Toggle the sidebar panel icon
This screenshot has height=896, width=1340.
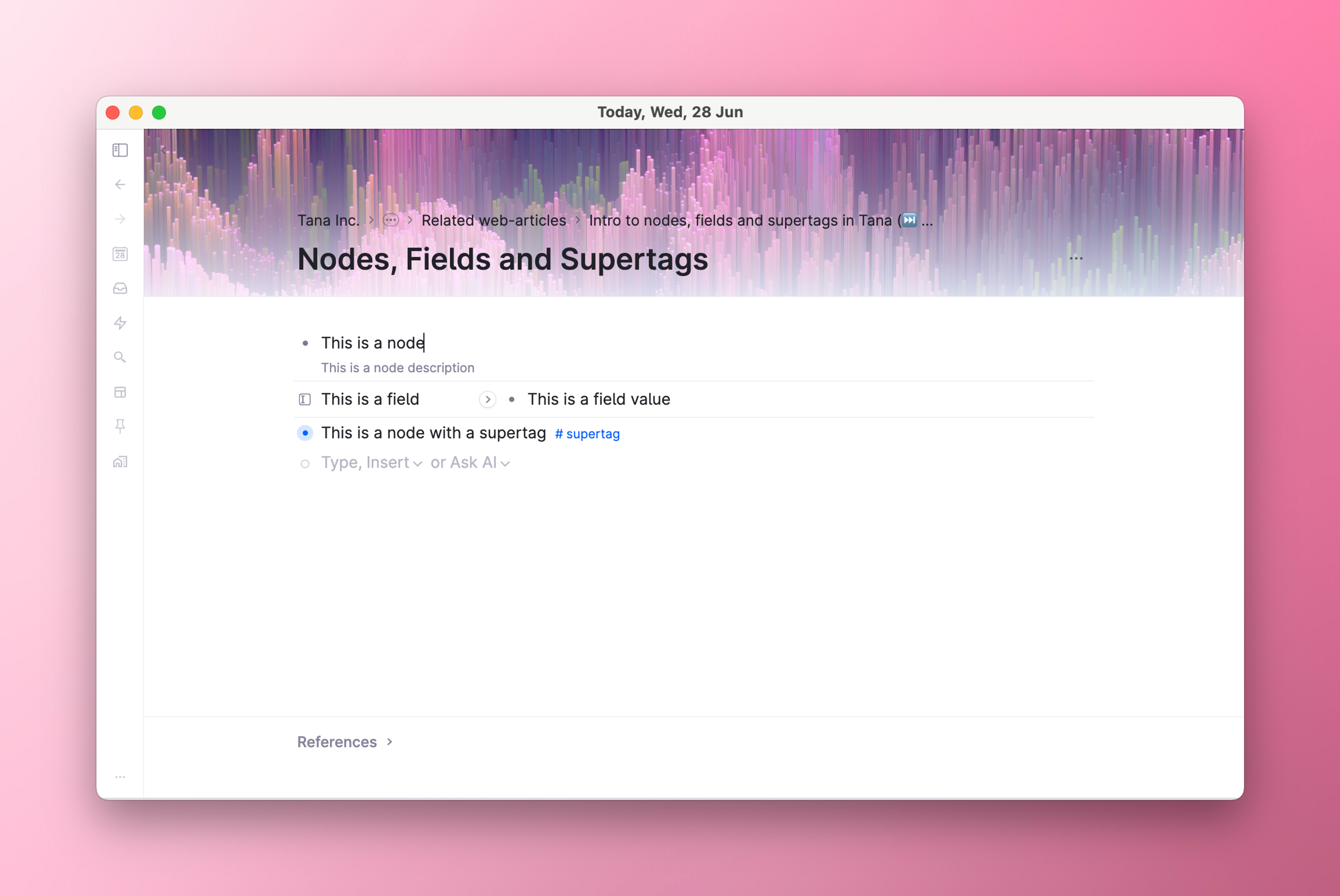coord(120,150)
